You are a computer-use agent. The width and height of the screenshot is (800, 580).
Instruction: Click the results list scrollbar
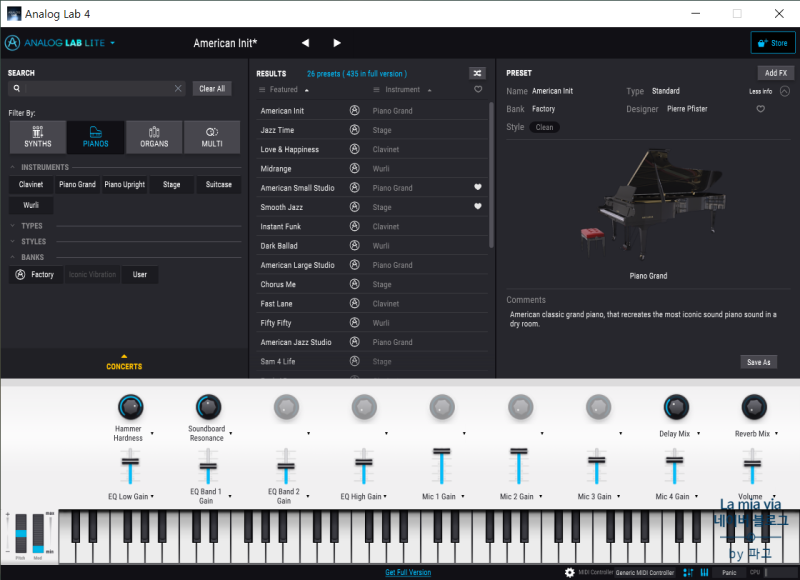(491, 175)
